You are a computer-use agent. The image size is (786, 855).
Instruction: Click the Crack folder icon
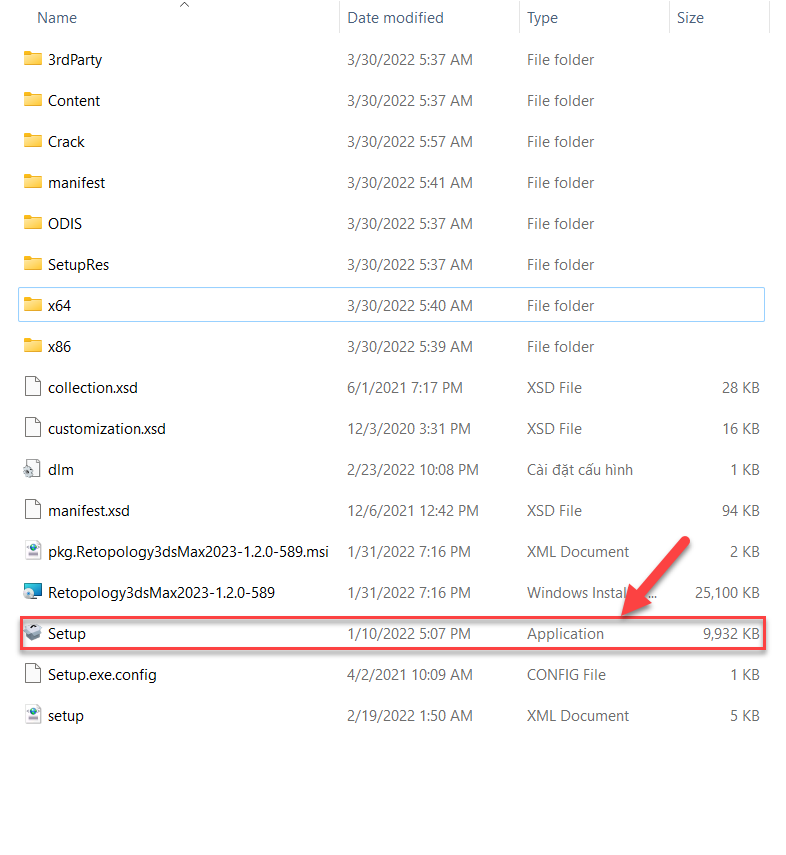pos(34,141)
